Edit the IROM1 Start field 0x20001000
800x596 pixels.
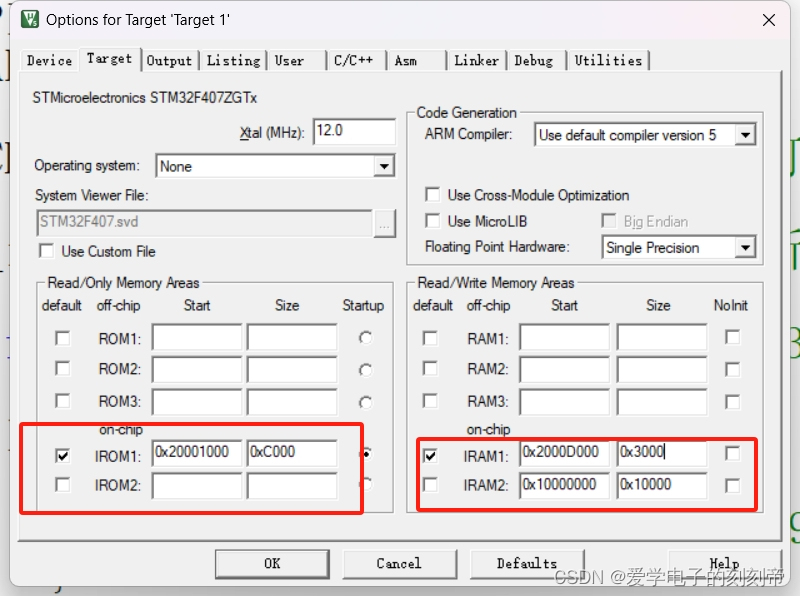tap(197, 453)
